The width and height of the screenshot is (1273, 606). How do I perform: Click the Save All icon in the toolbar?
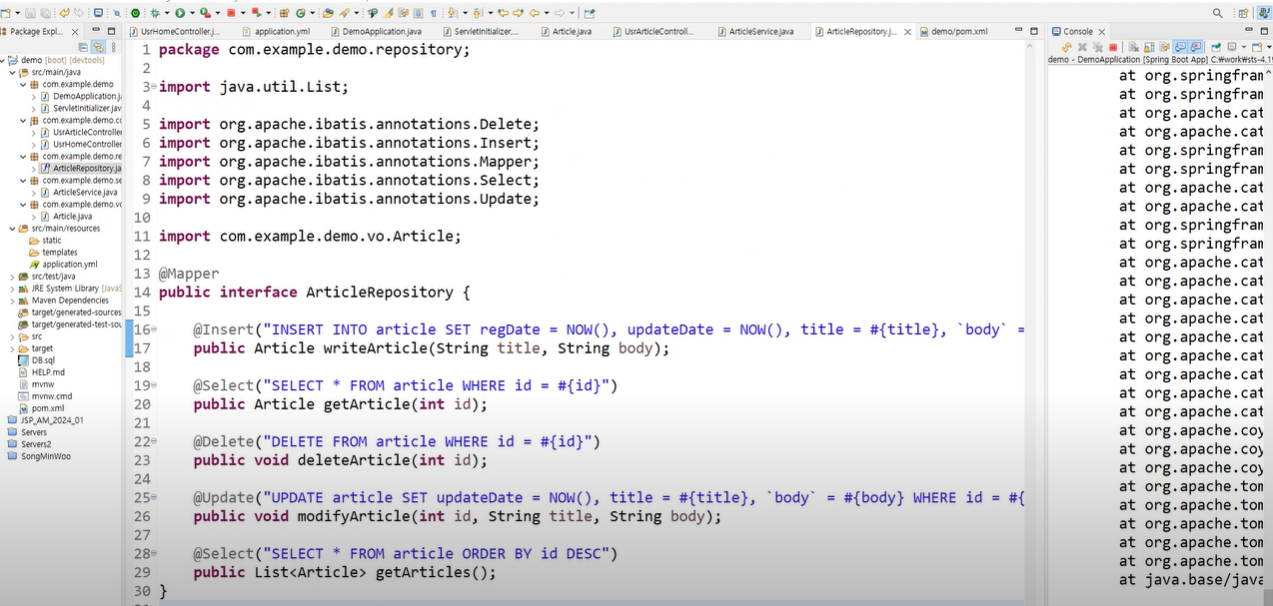(45, 13)
